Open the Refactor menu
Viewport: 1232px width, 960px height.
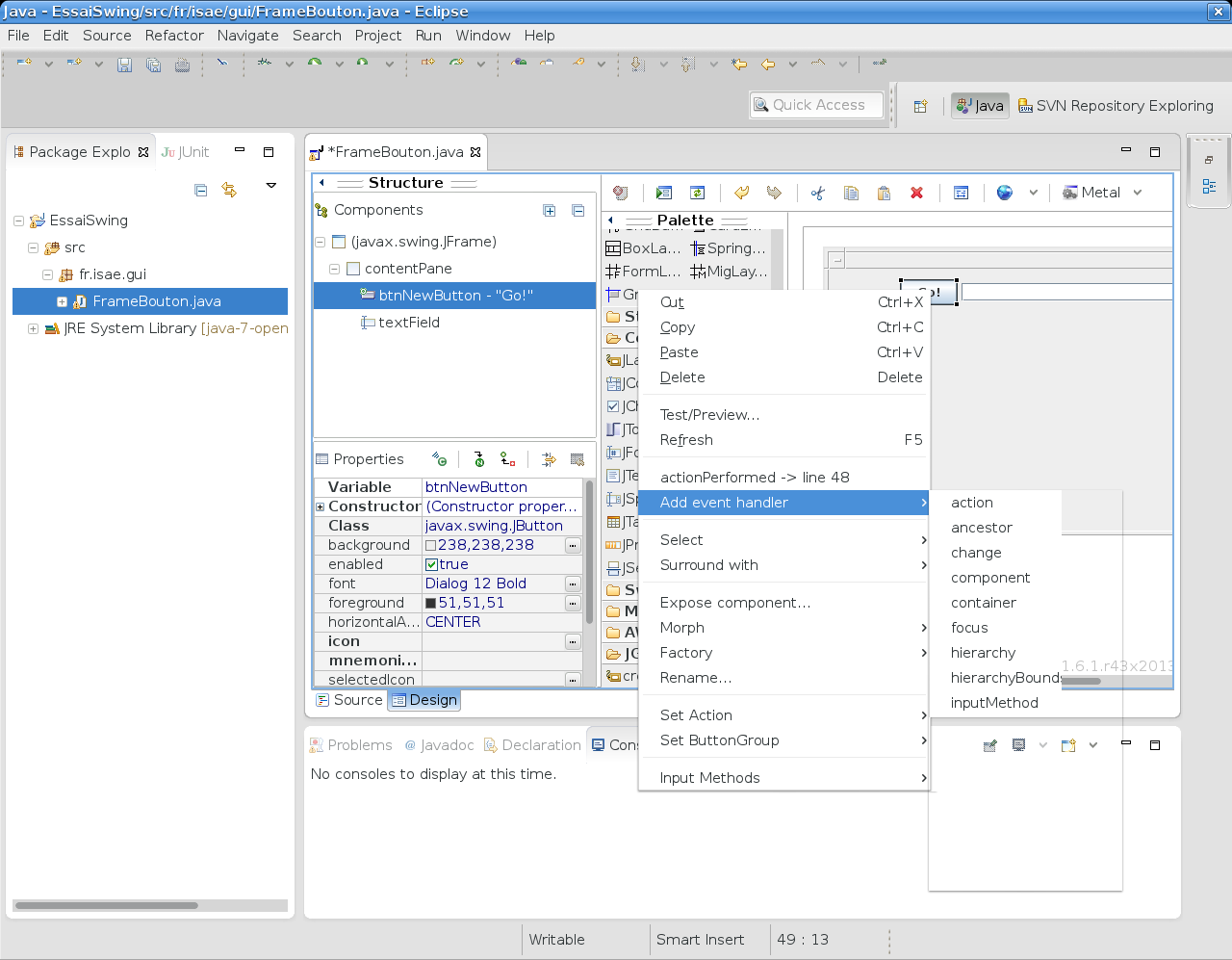(x=174, y=36)
